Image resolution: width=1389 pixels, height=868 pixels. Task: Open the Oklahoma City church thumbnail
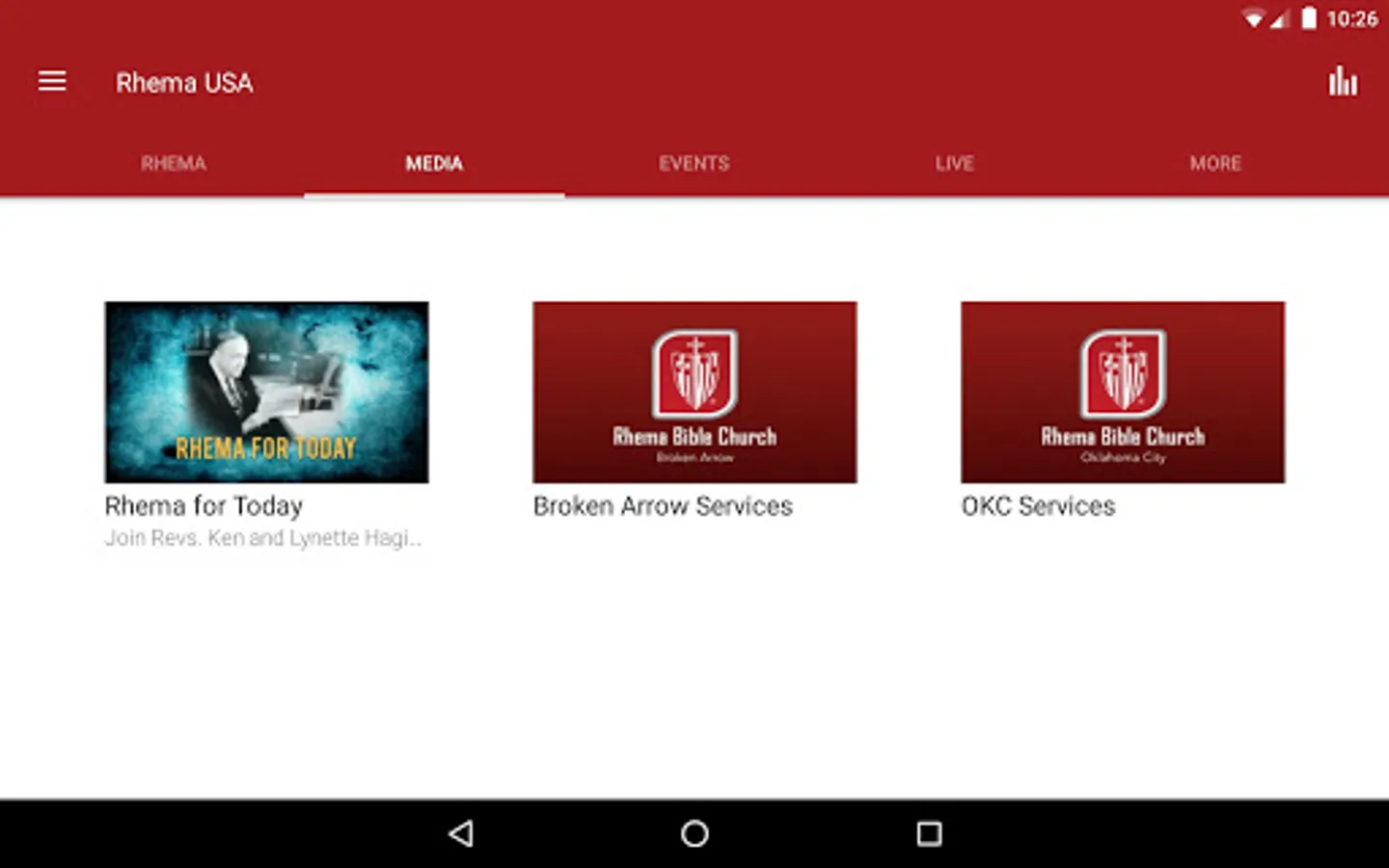tap(1123, 392)
